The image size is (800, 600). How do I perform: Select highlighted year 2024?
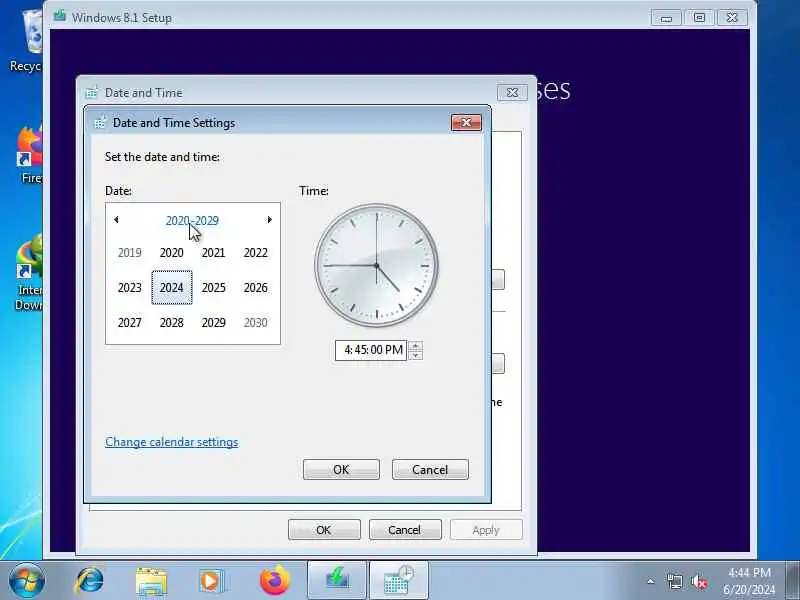click(172, 288)
